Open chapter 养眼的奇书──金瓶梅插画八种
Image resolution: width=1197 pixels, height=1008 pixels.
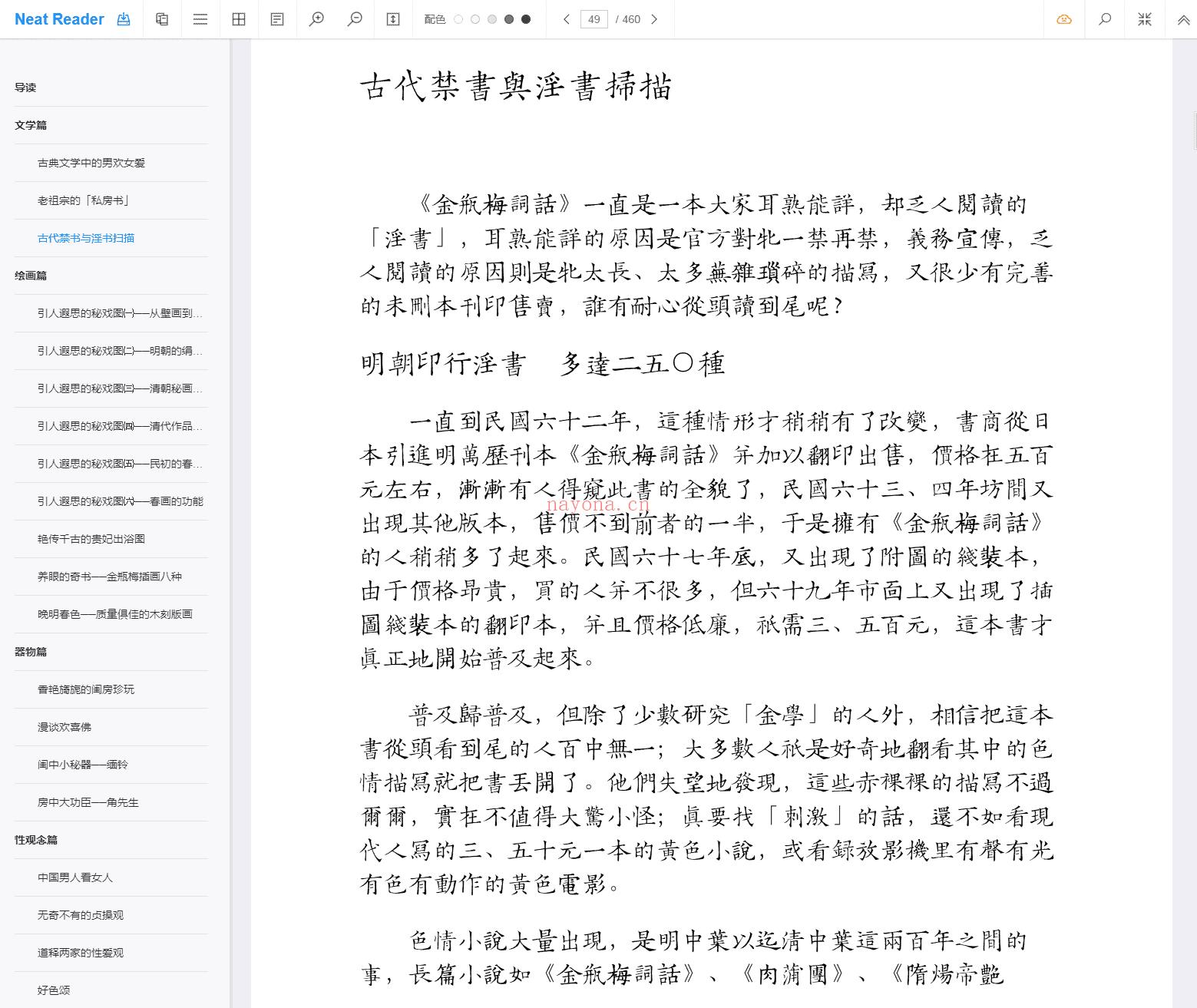pos(111,577)
